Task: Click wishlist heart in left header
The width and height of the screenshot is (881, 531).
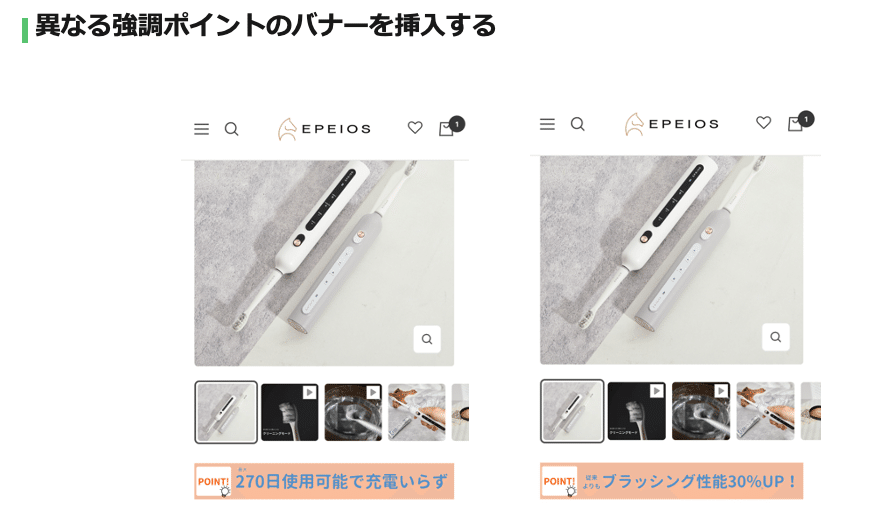Action: [415, 128]
